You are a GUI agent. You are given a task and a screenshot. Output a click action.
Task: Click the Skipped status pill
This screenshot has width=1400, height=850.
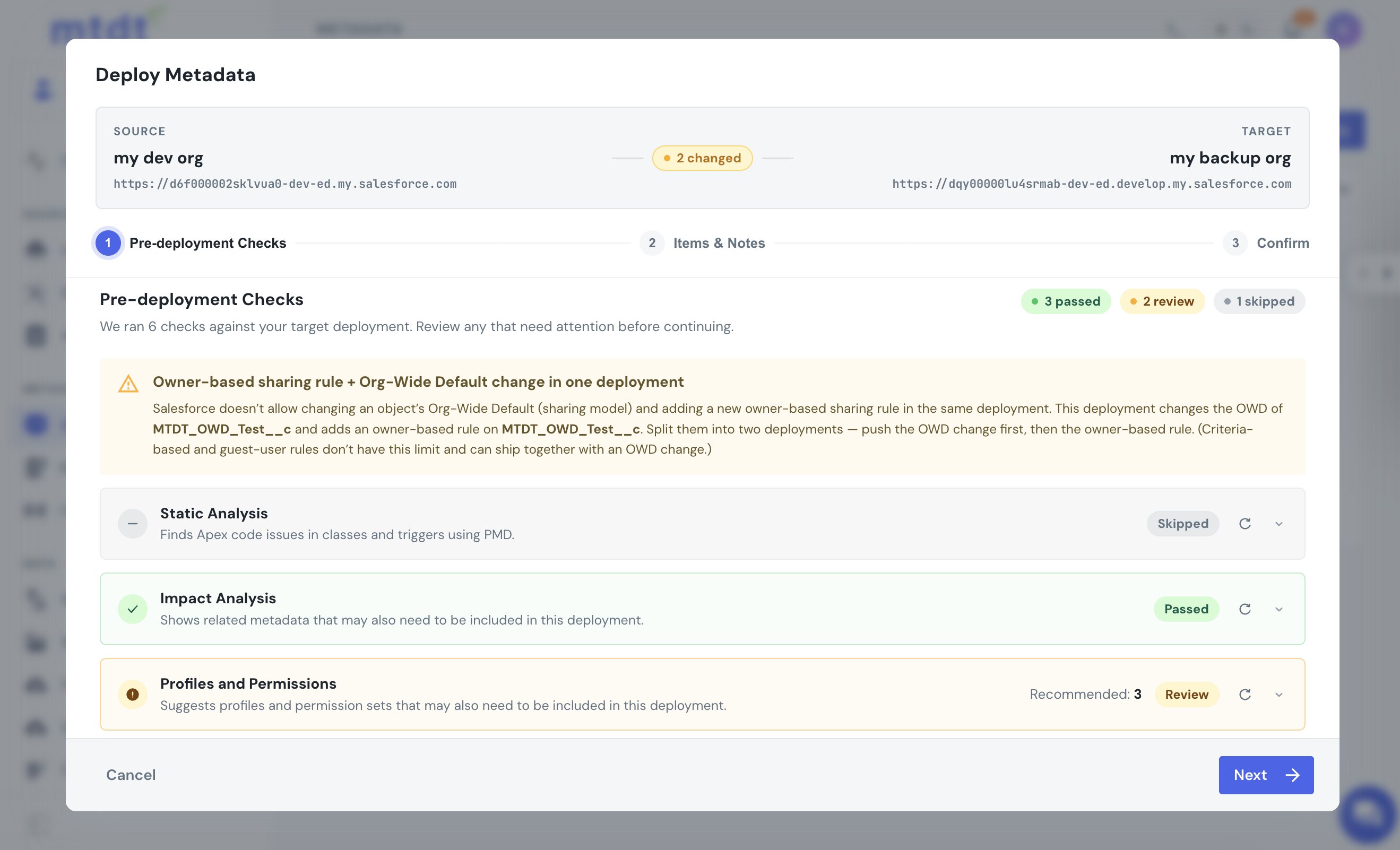click(x=1183, y=524)
